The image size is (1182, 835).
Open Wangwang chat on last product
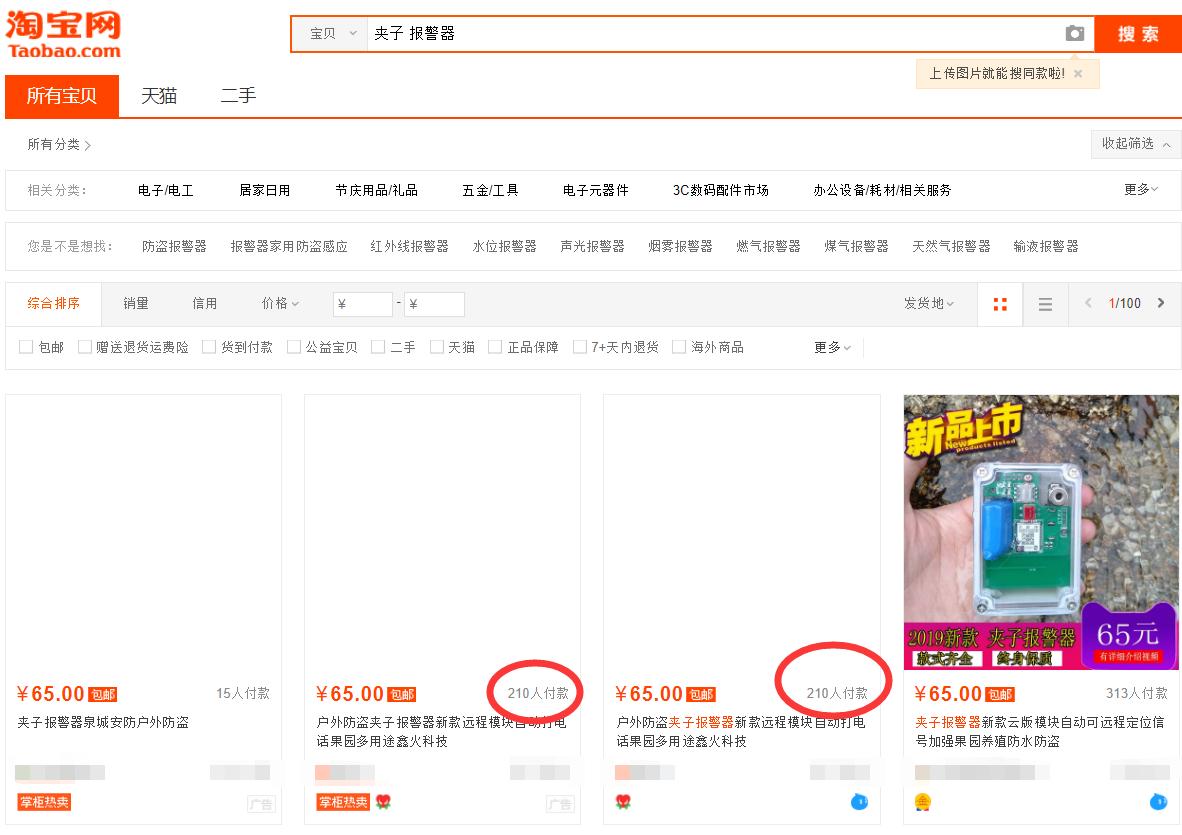pyautogui.click(x=1157, y=803)
